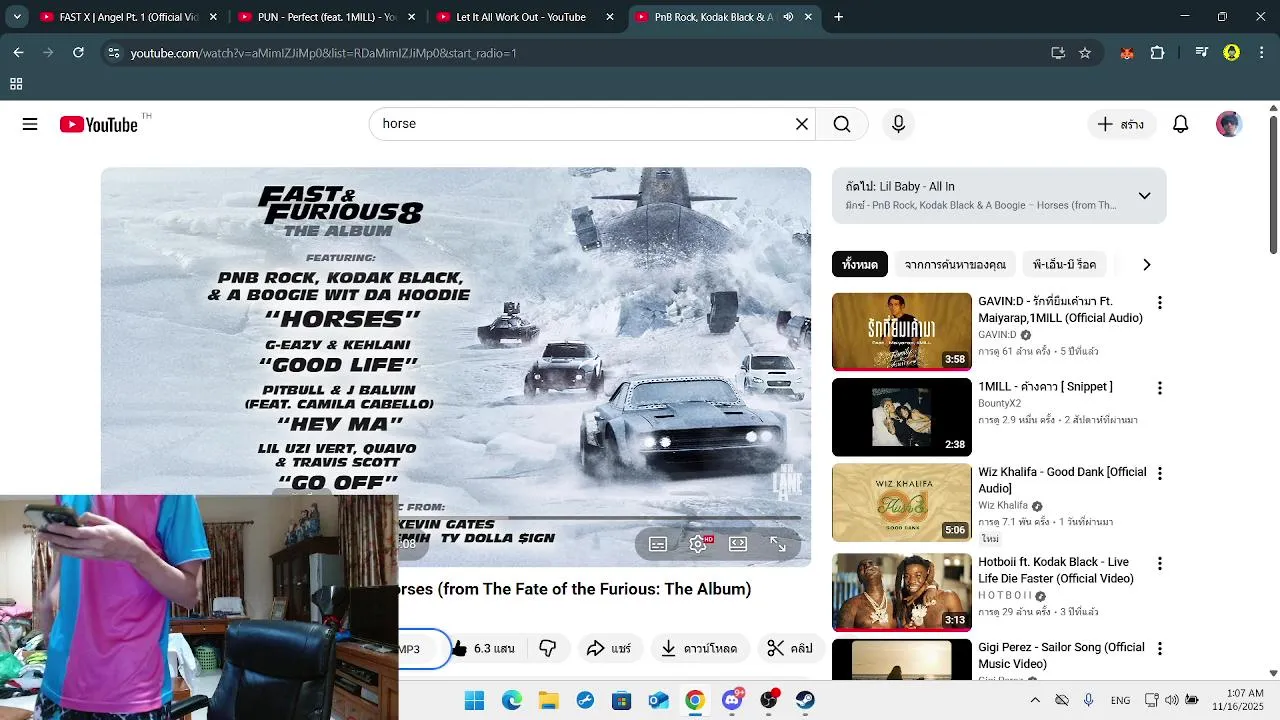
Task: Share the video via แชร์ button
Action: tap(609, 649)
